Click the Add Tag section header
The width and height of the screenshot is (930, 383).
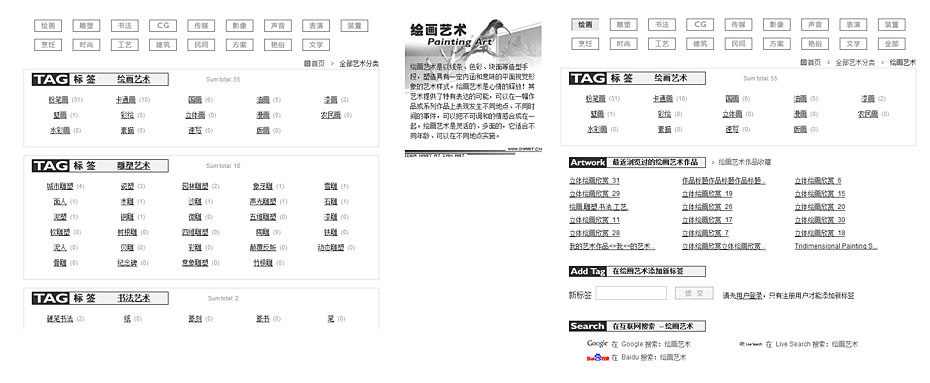(637, 272)
